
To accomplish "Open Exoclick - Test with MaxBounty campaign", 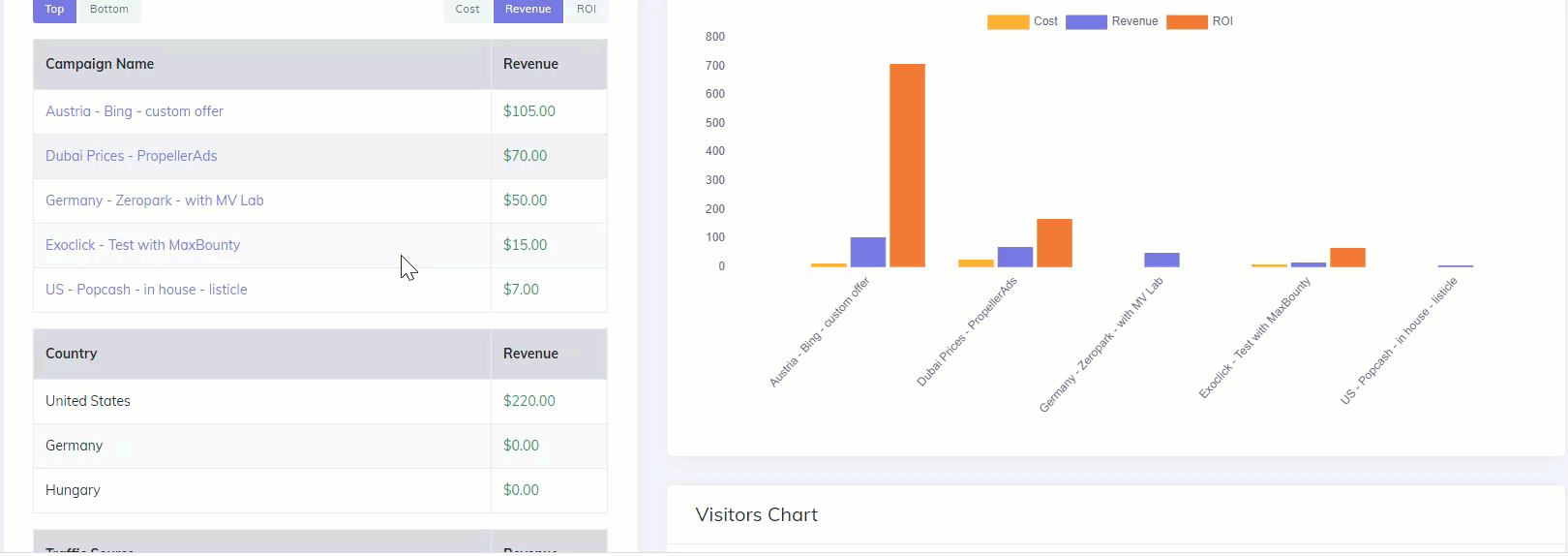I will 143,245.
